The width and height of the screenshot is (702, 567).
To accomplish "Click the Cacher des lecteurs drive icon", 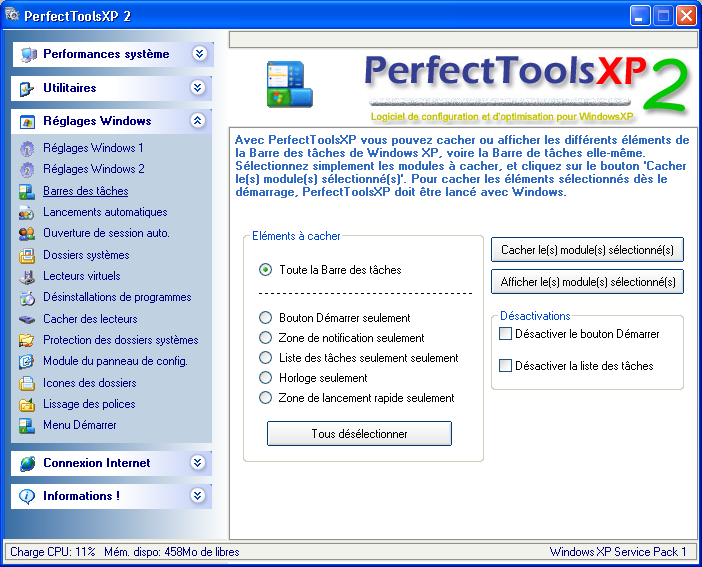I will [27, 319].
